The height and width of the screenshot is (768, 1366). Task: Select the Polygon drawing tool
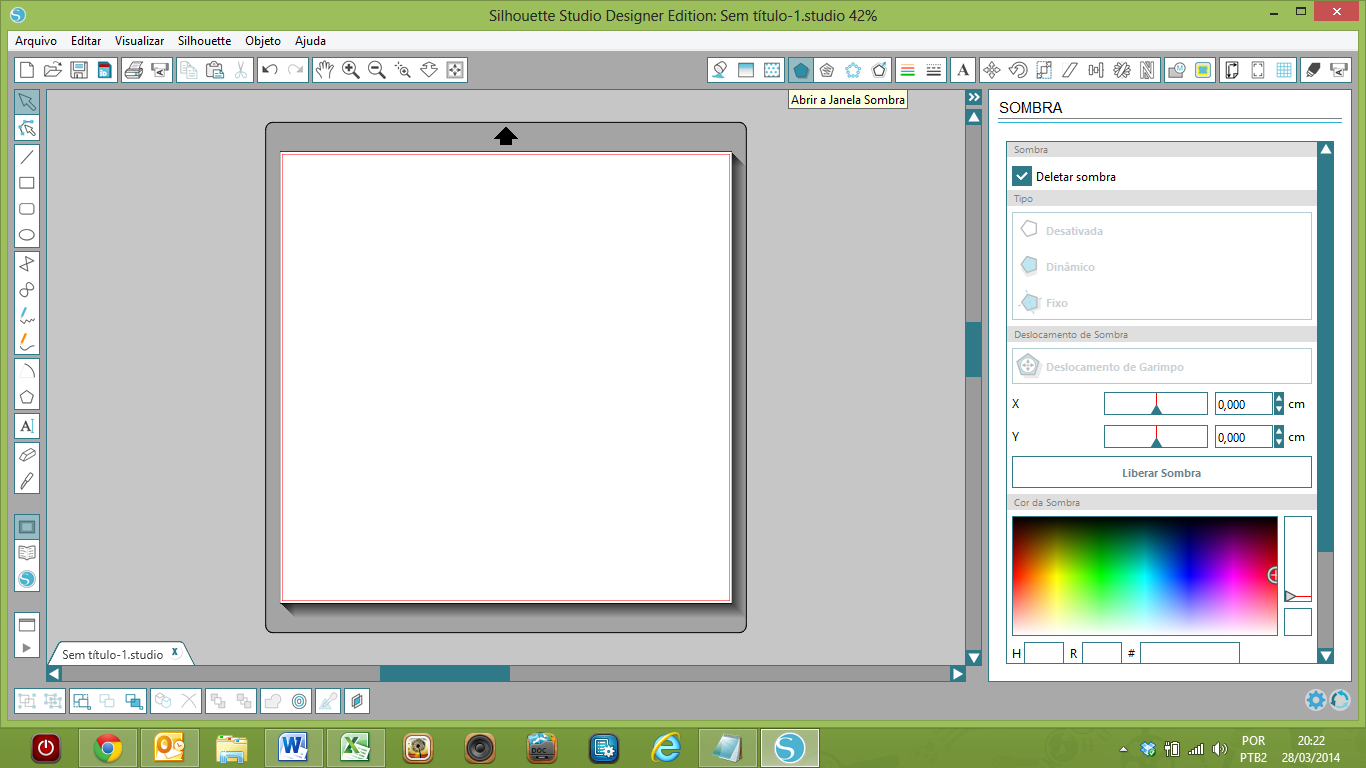pyautogui.click(x=27, y=396)
